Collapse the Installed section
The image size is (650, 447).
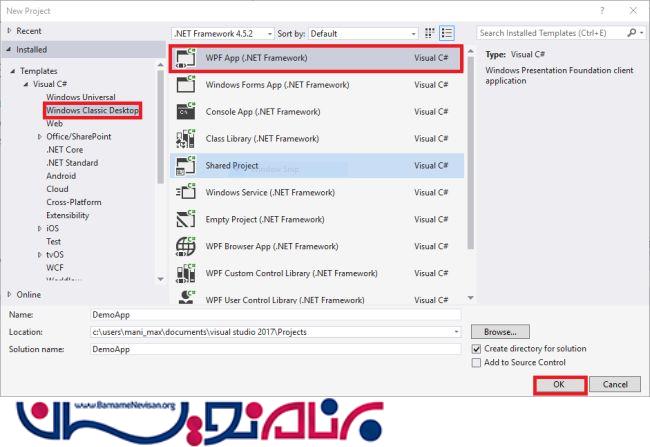(9, 49)
